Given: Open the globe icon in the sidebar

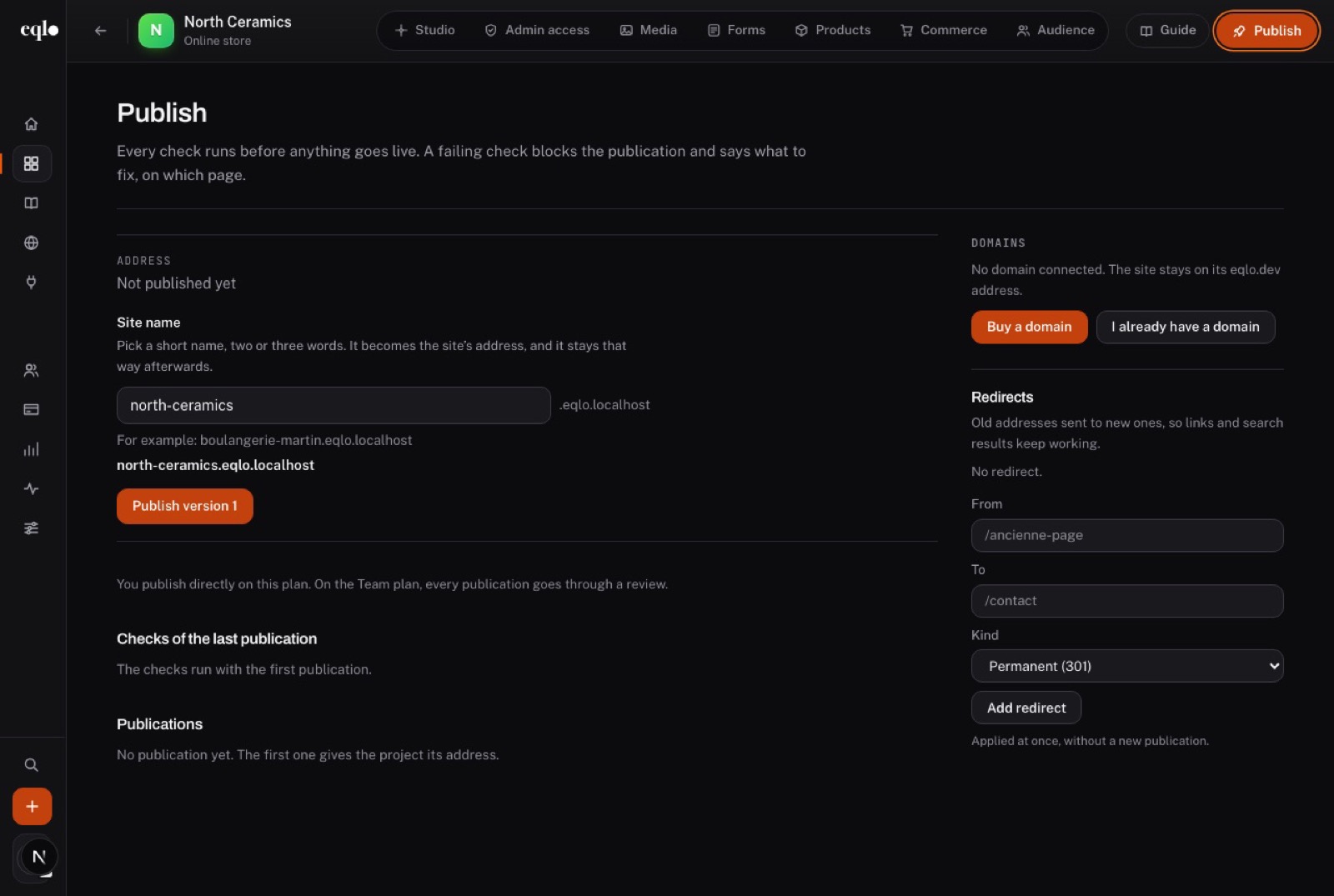Looking at the screenshot, I should pyautogui.click(x=32, y=243).
